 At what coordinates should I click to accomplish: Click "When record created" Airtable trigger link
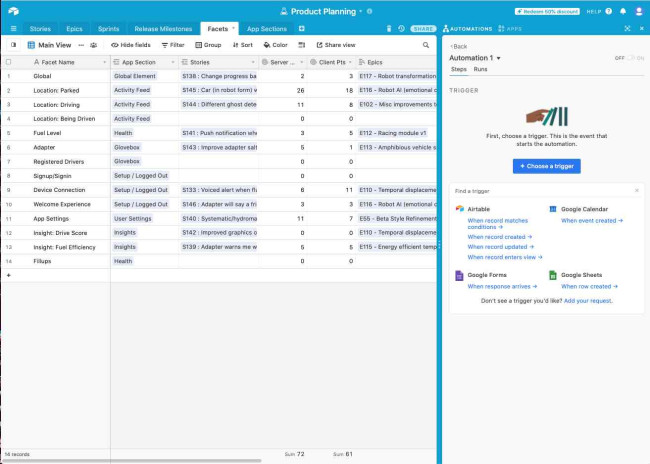click(498, 237)
